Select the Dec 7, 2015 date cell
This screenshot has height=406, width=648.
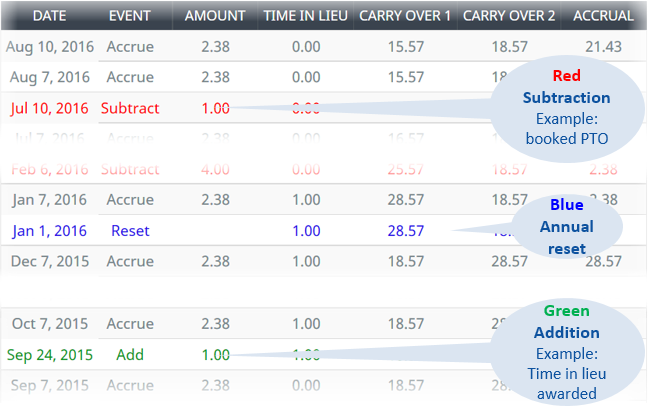tap(49, 261)
